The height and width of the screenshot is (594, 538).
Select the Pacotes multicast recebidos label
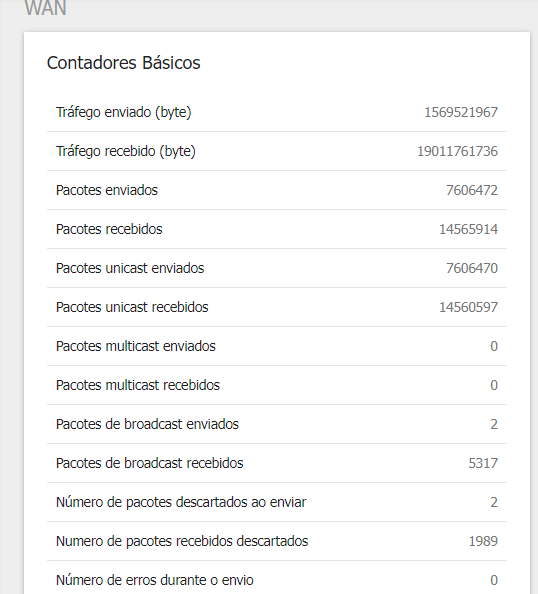click(x=138, y=385)
